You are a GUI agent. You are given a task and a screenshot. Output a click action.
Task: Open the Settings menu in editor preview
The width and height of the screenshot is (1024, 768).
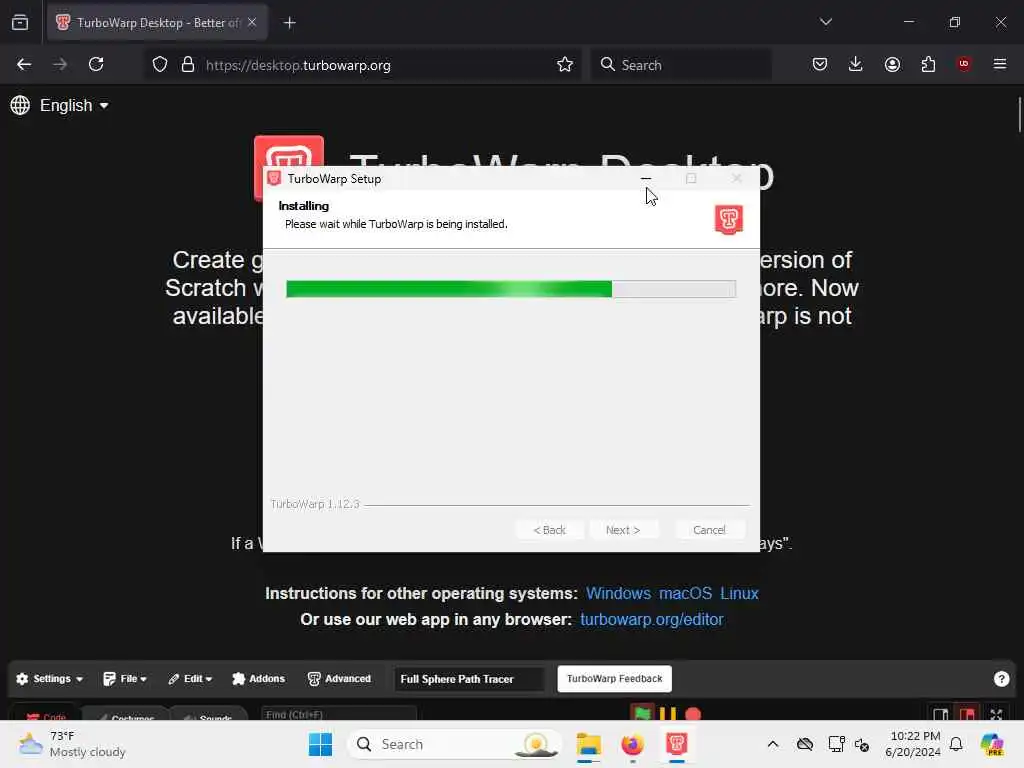[50, 679]
